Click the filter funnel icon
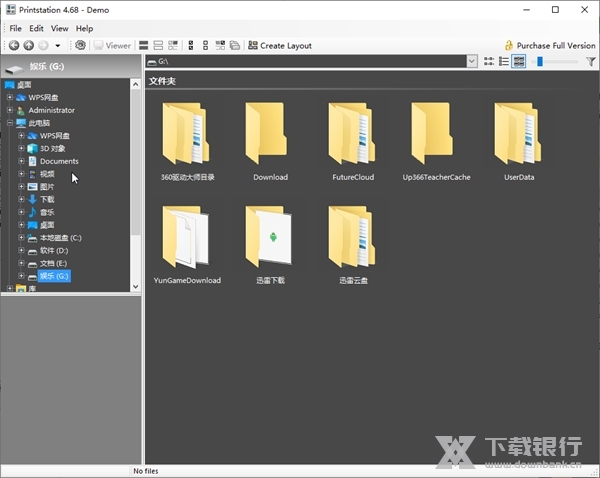 pyautogui.click(x=591, y=62)
